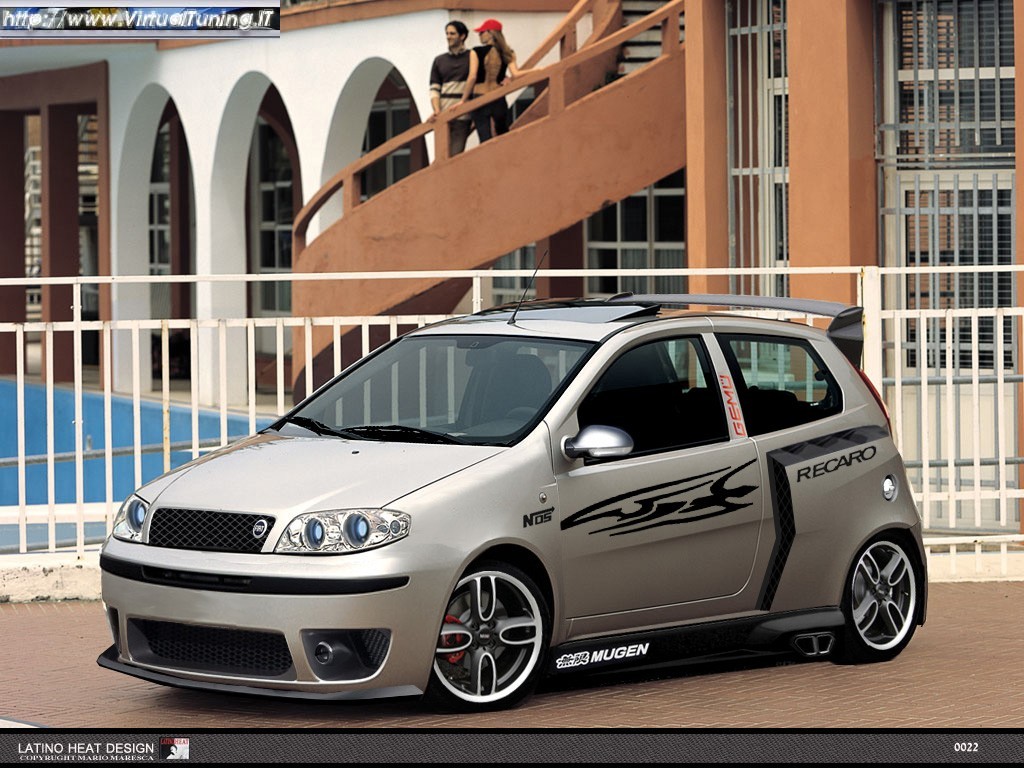Click the 'COPYRIGHT MARIO MARESCA' text
This screenshot has height=768, width=1024.
pyautogui.click(x=87, y=758)
